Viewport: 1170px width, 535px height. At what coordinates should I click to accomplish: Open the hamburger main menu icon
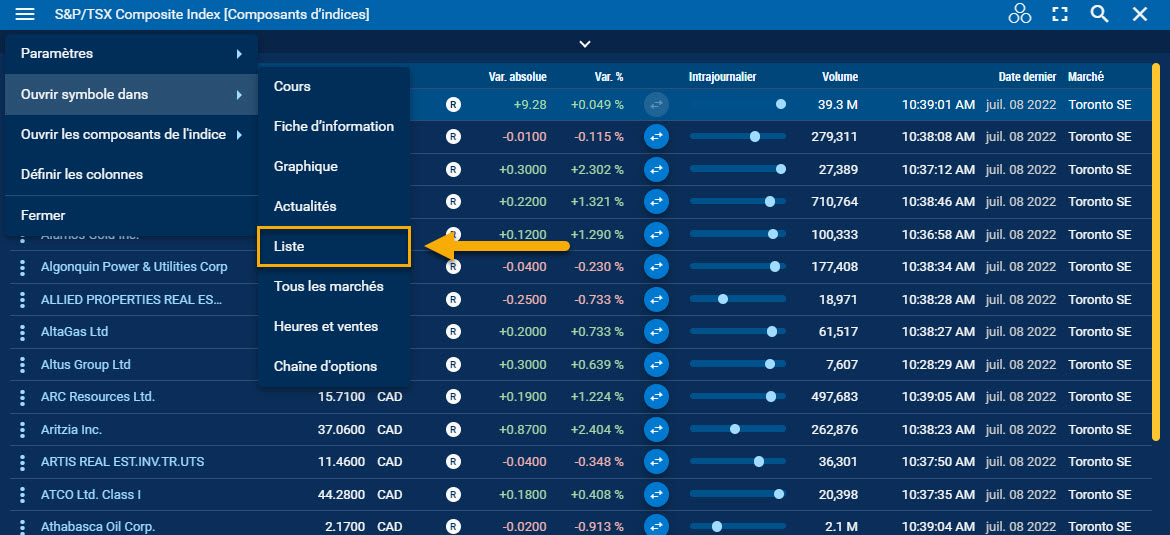pyautogui.click(x=25, y=14)
